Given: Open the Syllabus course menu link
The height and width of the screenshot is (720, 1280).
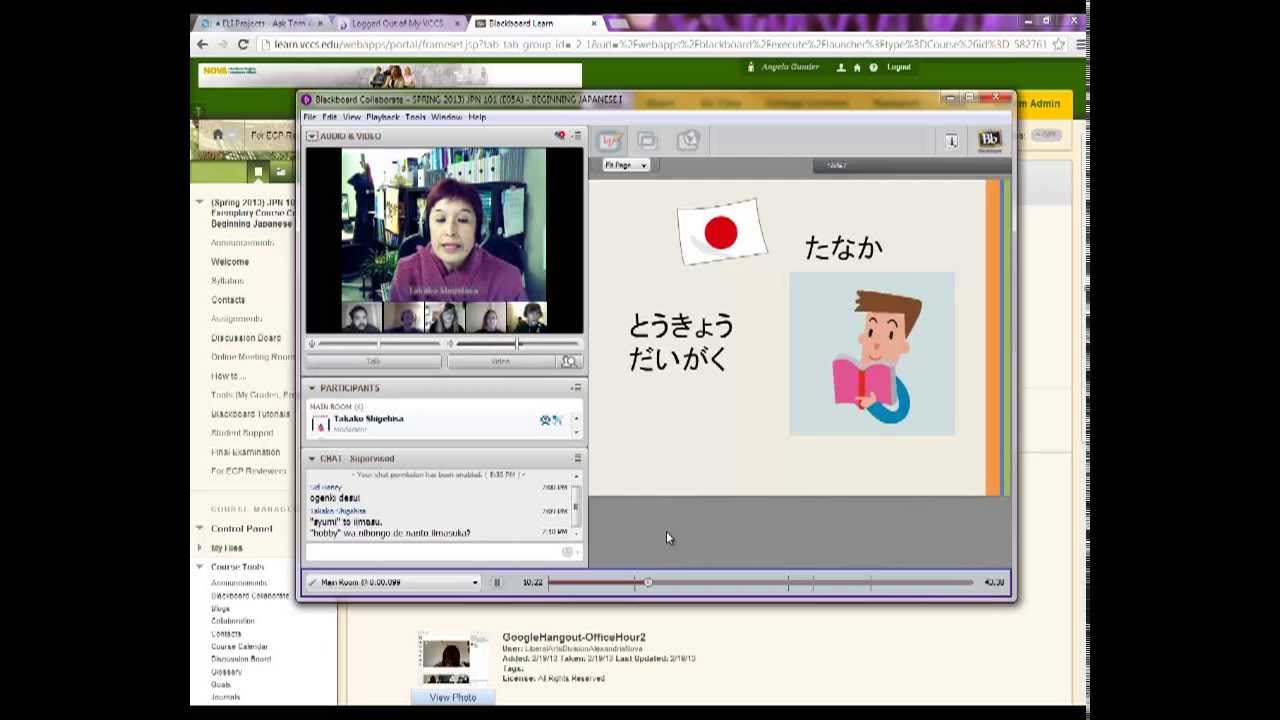Looking at the screenshot, I should coord(227,281).
